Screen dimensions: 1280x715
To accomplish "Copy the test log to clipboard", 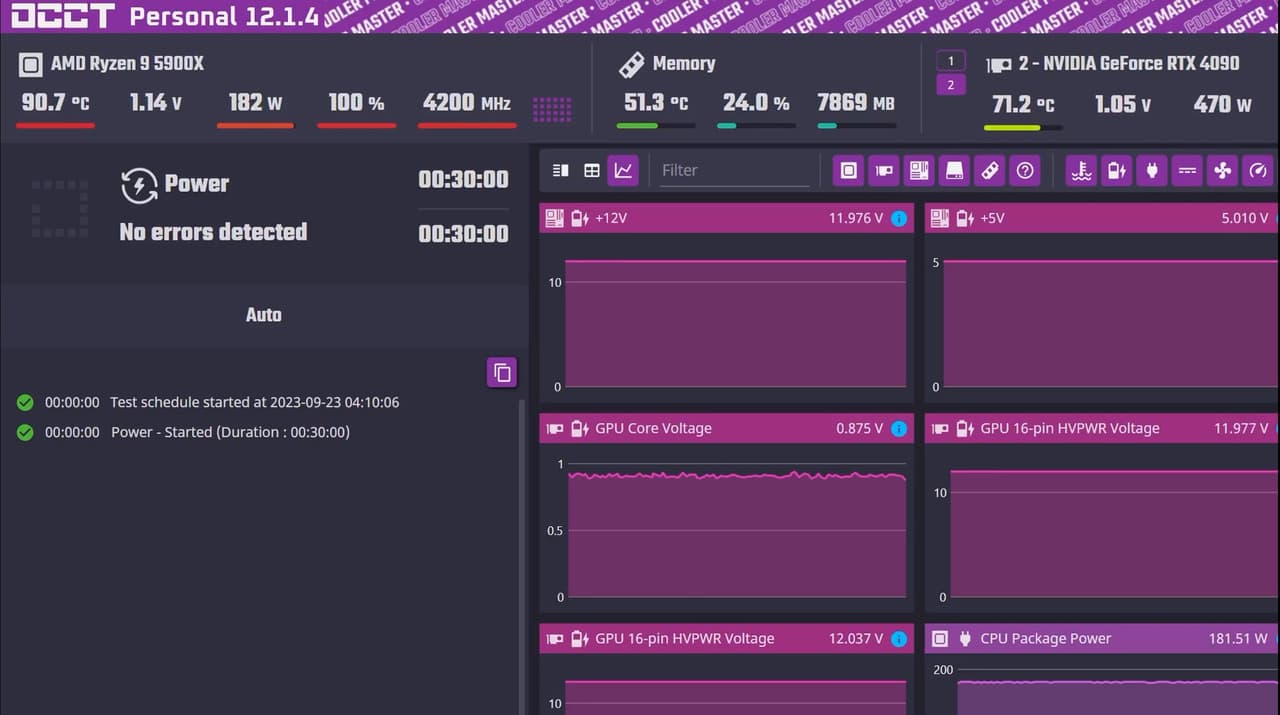I will (x=502, y=373).
